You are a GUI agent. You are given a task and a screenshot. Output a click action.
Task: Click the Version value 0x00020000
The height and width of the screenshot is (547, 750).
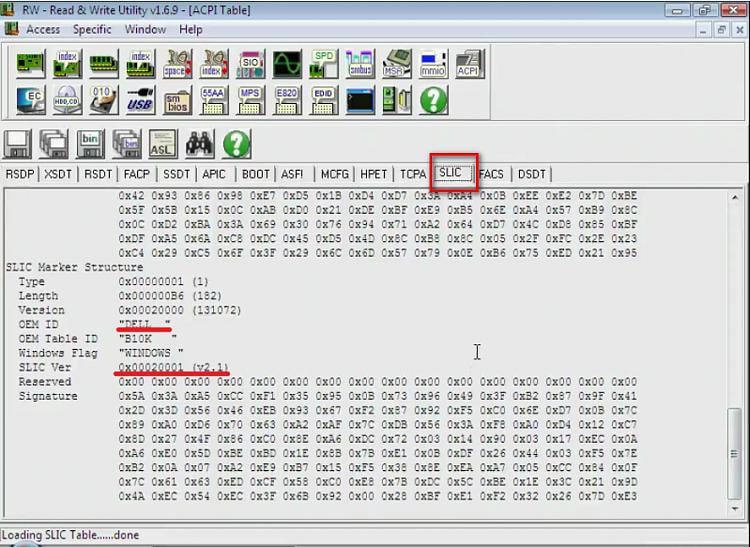pos(152,310)
